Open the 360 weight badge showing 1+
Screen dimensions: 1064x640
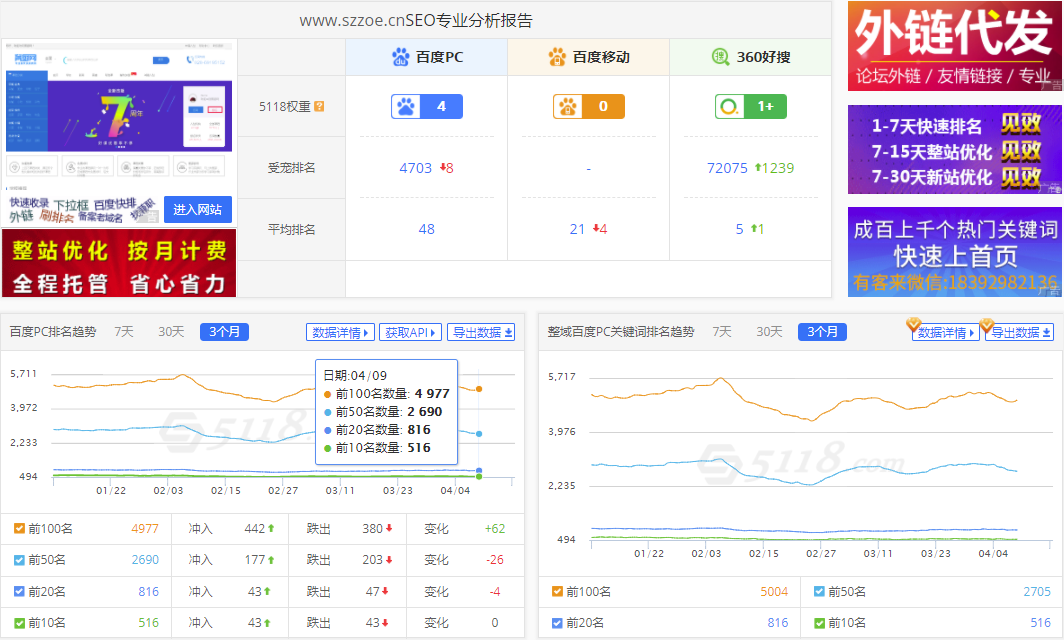click(x=750, y=106)
